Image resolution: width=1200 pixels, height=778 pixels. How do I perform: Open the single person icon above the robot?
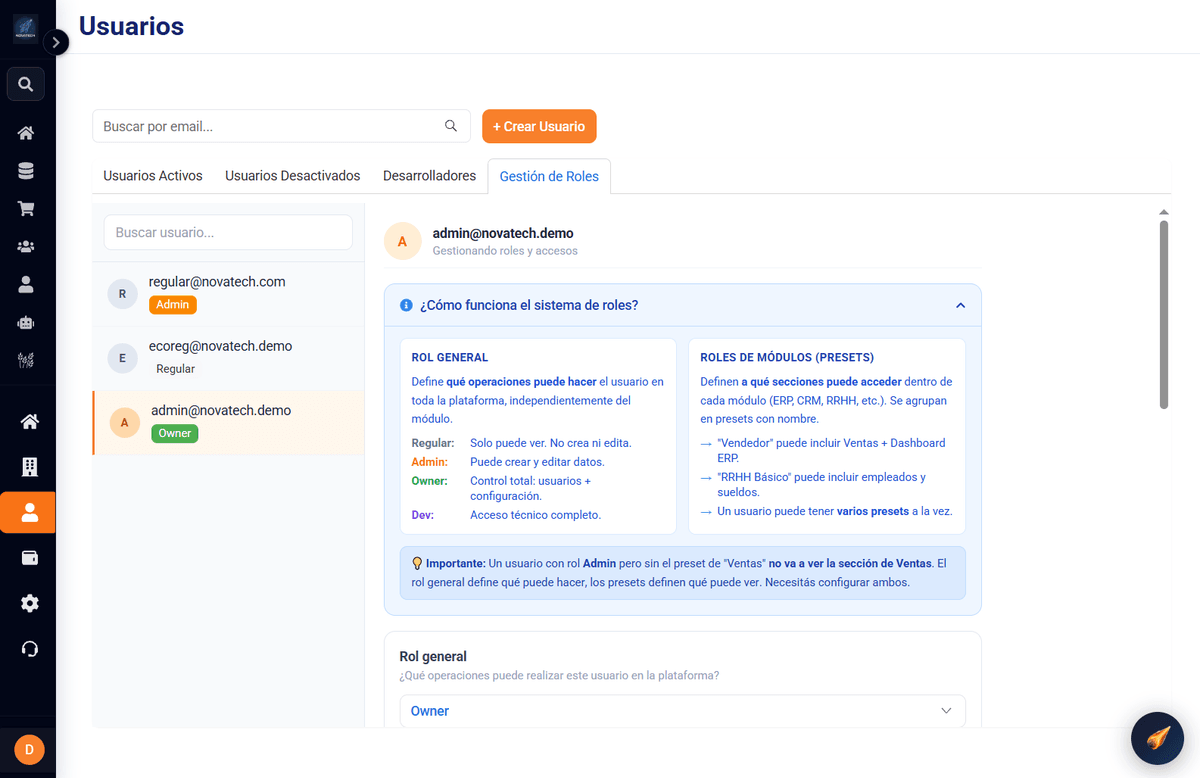click(26, 285)
